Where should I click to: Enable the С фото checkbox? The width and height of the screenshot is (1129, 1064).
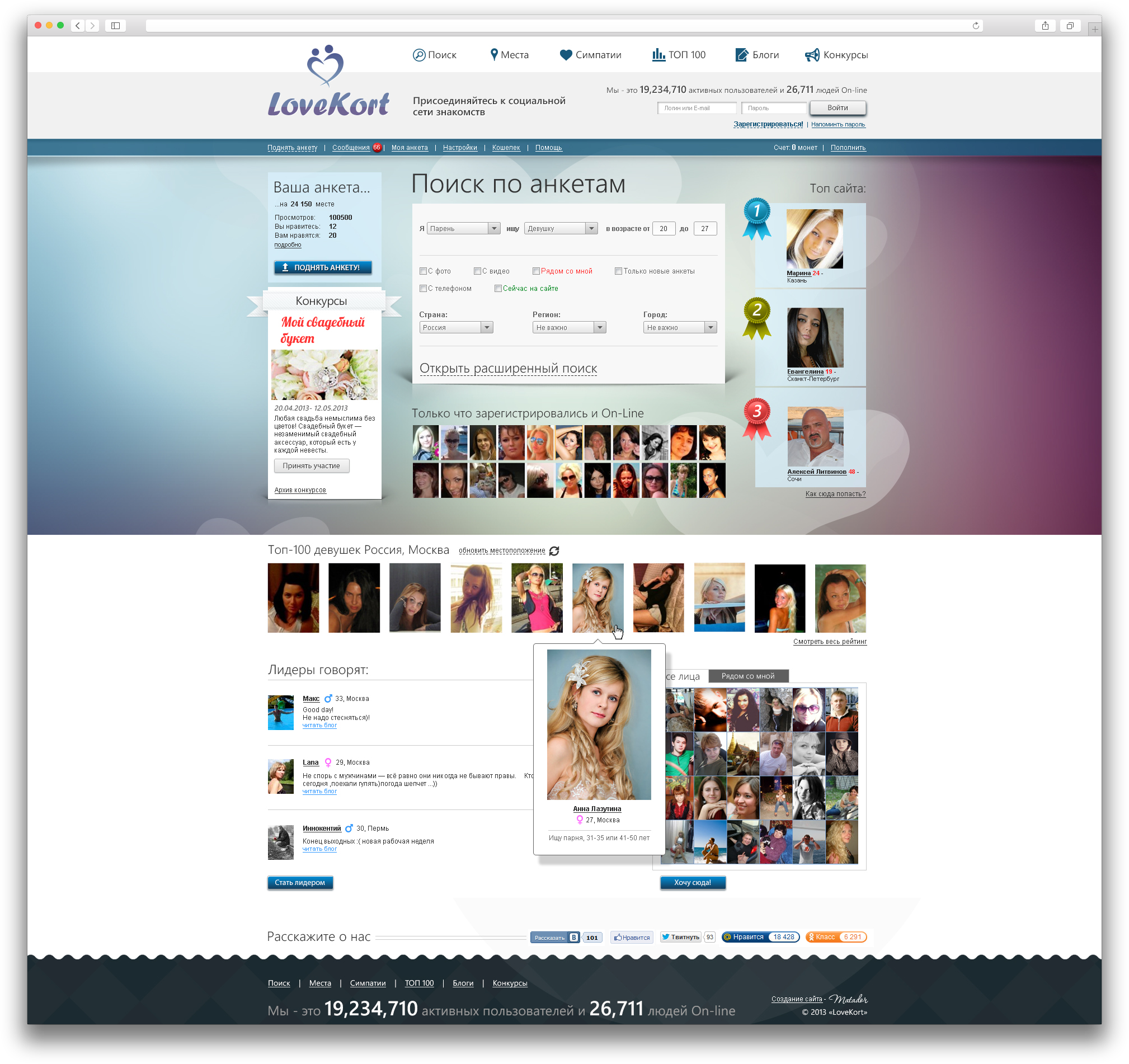click(x=423, y=271)
